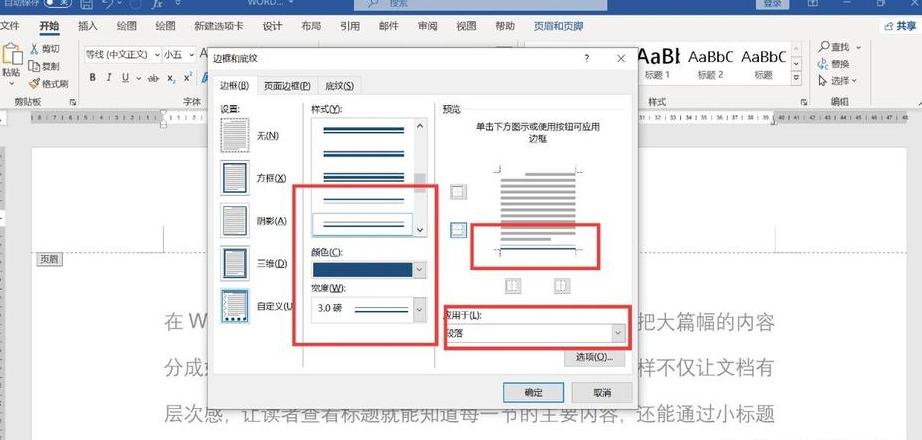
Task: Select the Custom (自定义) border setting icon
Action: tap(235, 306)
